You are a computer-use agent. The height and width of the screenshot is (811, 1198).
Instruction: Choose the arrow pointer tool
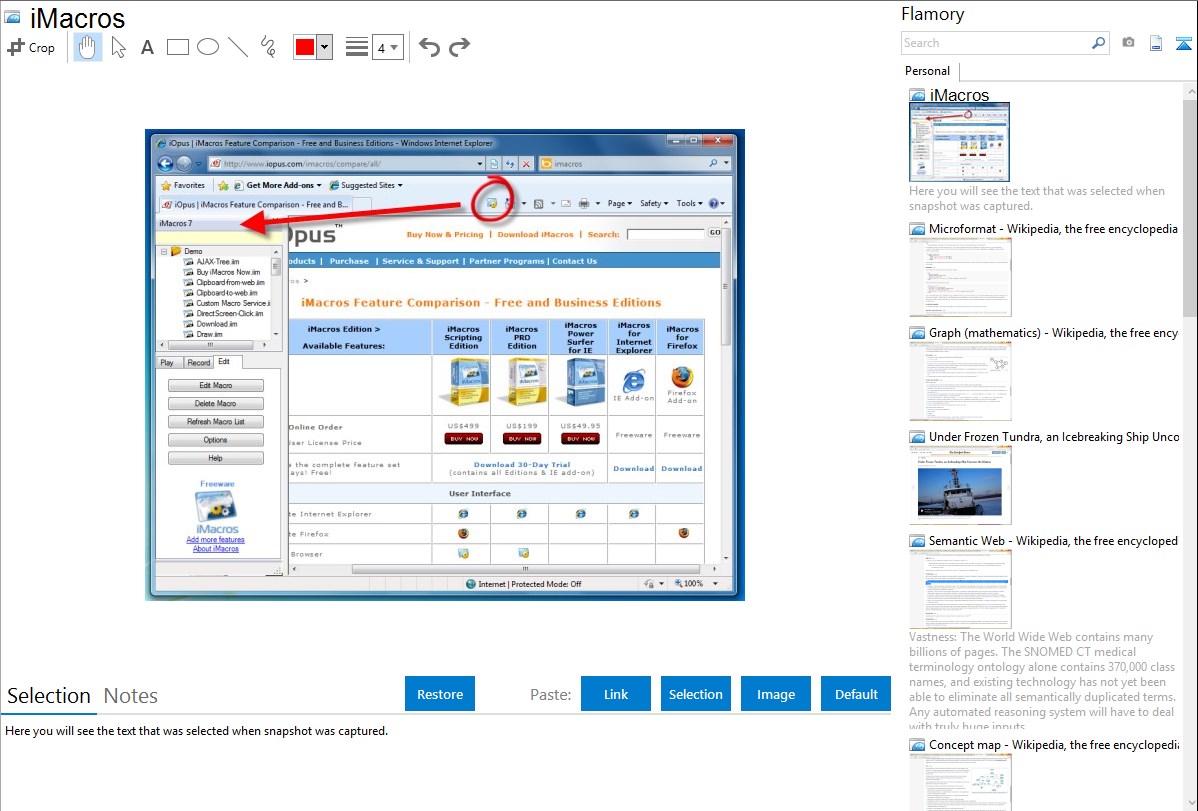click(118, 47)
